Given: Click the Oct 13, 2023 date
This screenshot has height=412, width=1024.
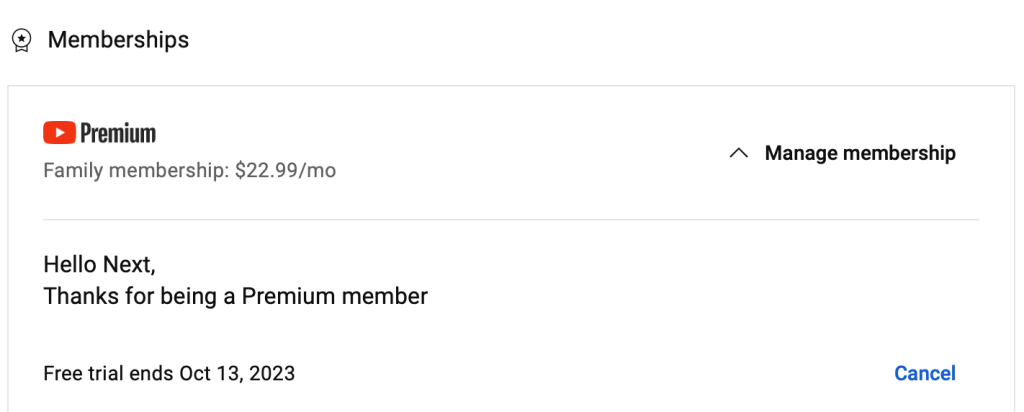Looking at the screenshot, I should pyautogui.click(x=237, y=374).
